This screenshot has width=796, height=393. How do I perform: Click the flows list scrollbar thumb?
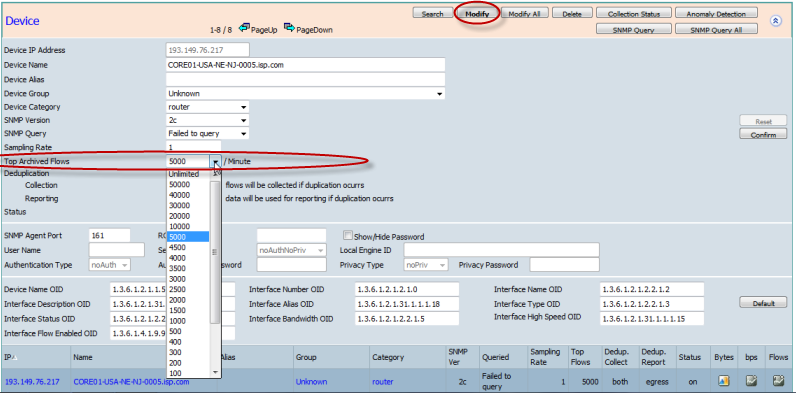click(x=214, y=252)
